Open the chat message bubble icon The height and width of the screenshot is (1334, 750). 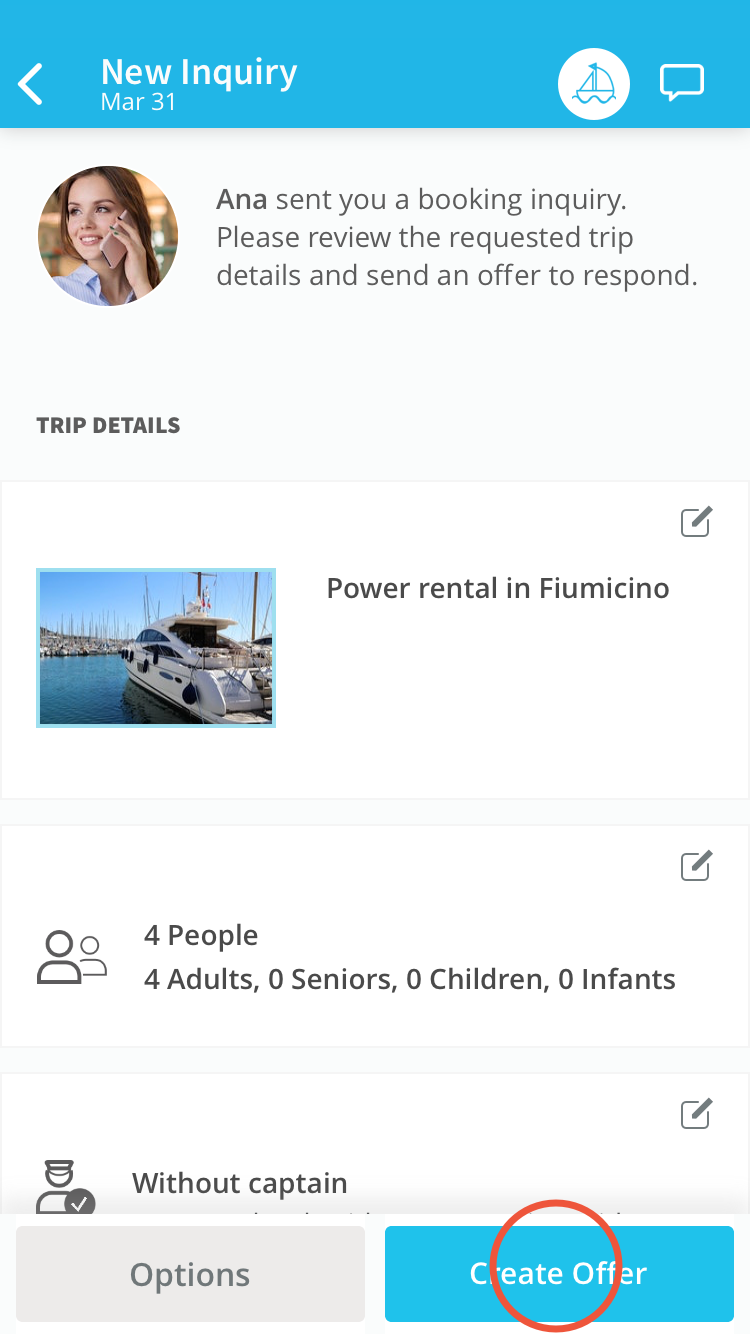682,83
